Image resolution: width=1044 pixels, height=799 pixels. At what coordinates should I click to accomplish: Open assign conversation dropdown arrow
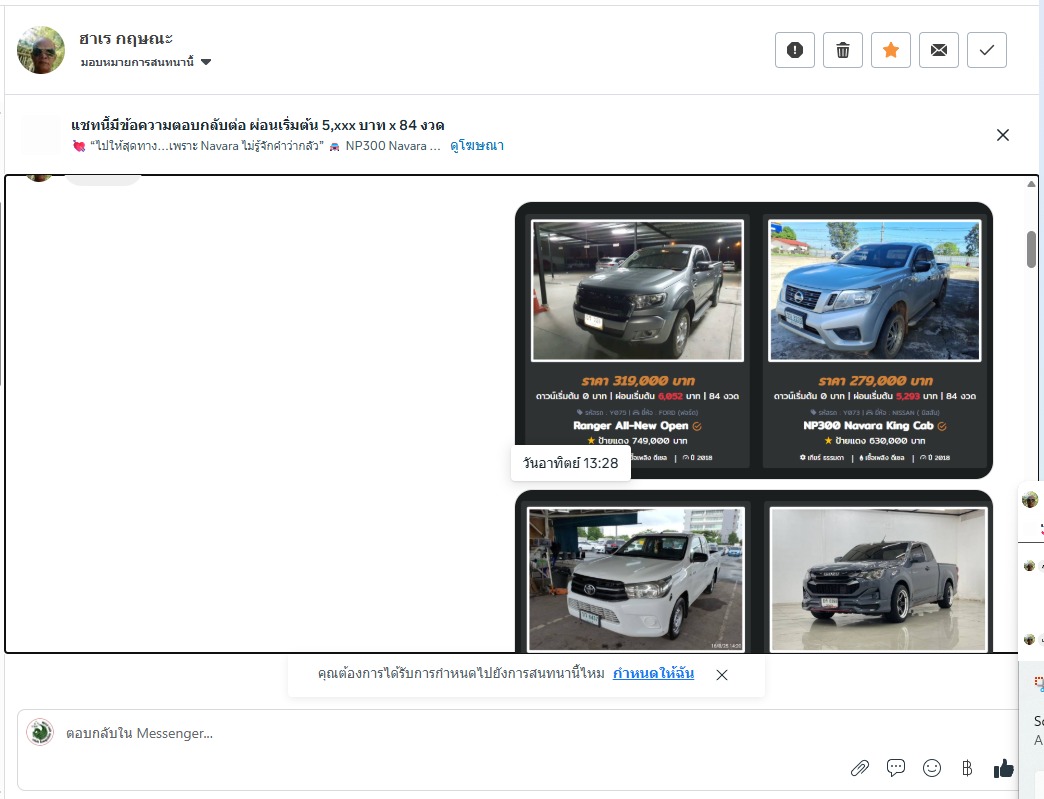[x=206, y=62]
